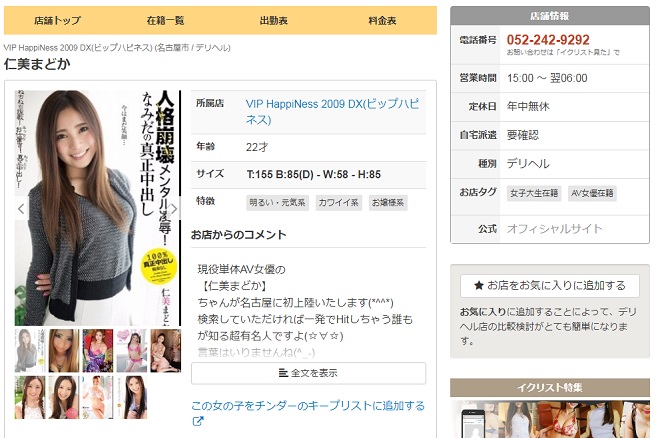Click the next image arrow on the photo carousel

173,209
